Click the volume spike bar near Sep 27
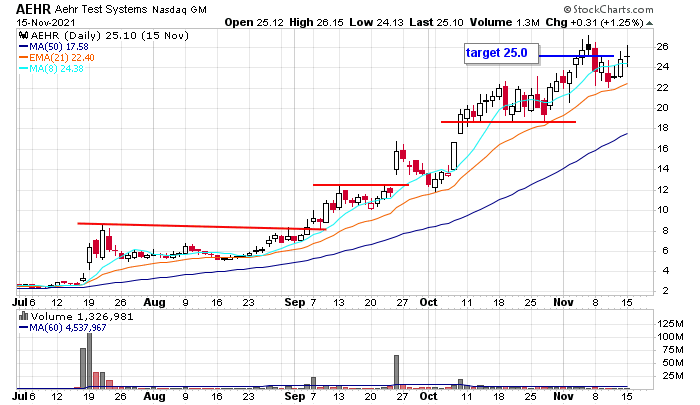Viewport: 700px width, 405px height. tap(396, 371)
